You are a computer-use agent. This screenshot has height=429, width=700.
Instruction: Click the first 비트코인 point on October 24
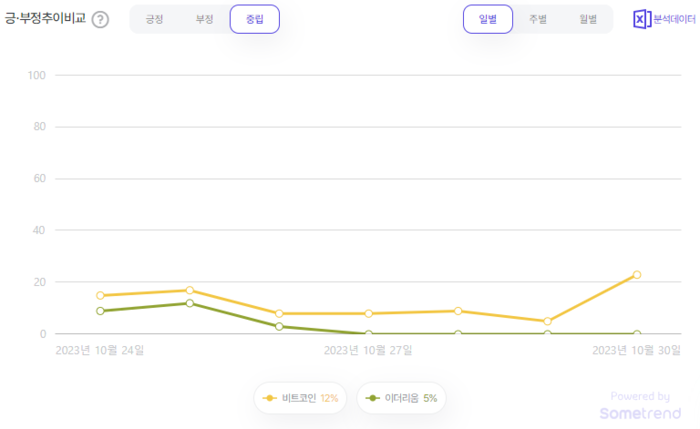pyautogui.click(x=100, y=295)
